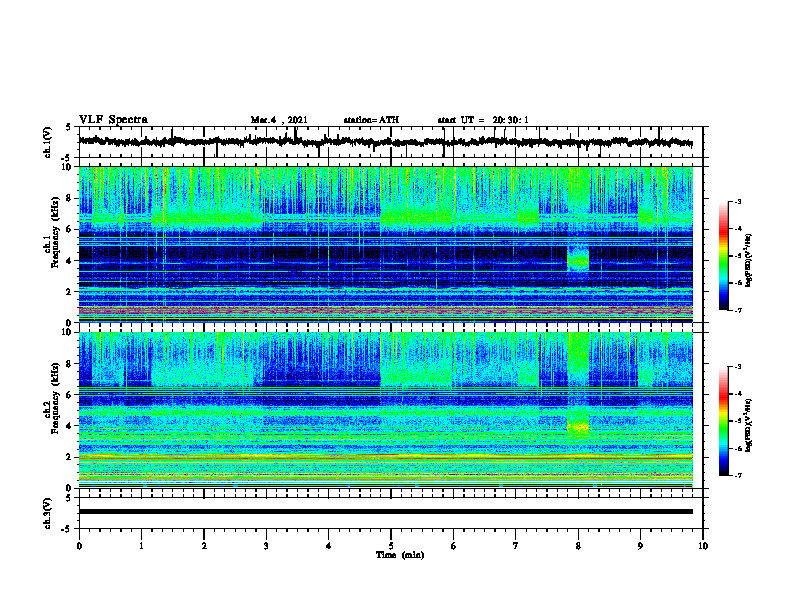Click the ch.1 spectrogram "4" kHz tick label
The width and height of the screenshot is (792, 612).
tap(70, 261)
